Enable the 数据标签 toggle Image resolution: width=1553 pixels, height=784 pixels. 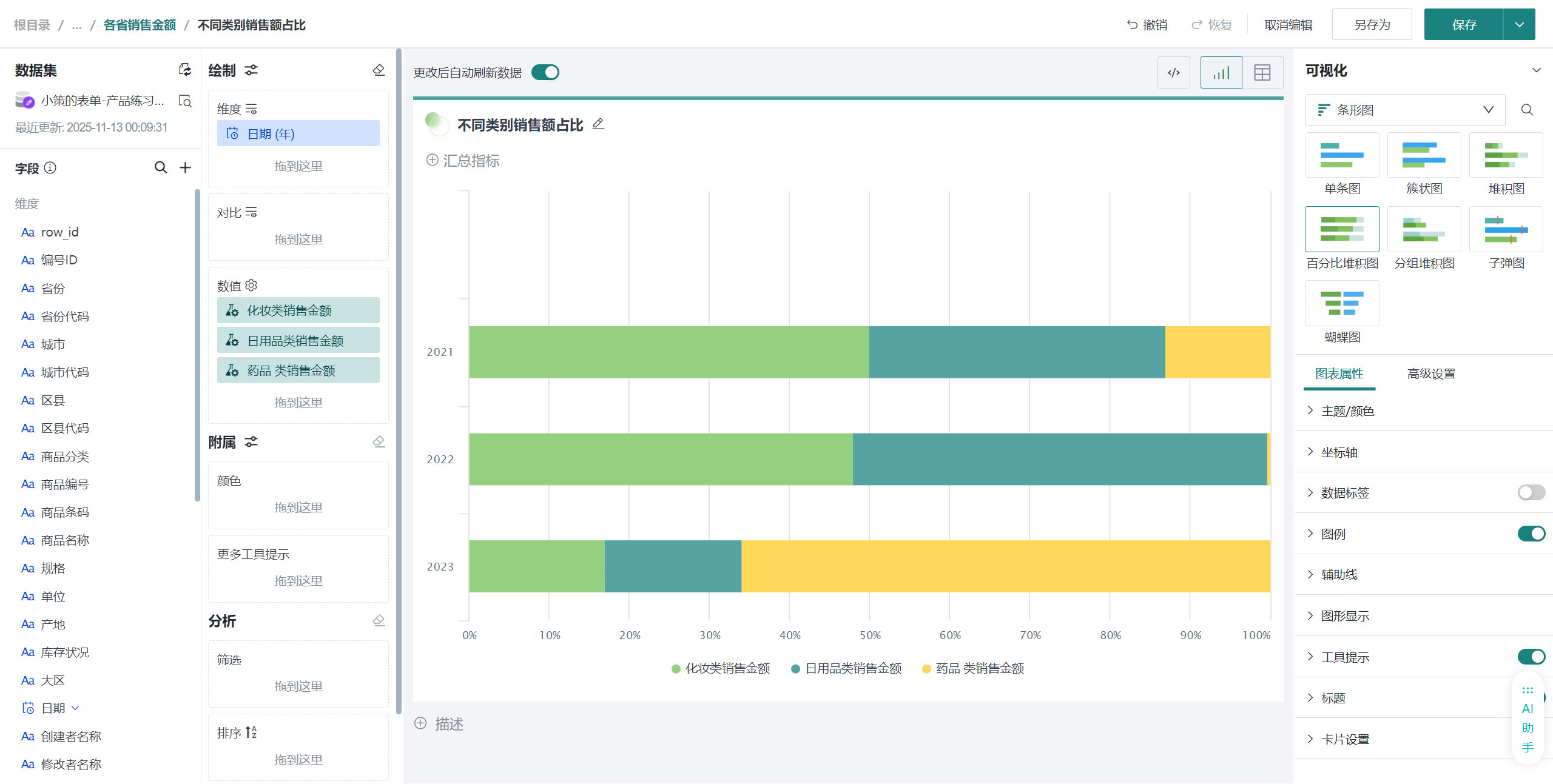pos(1531,492)
